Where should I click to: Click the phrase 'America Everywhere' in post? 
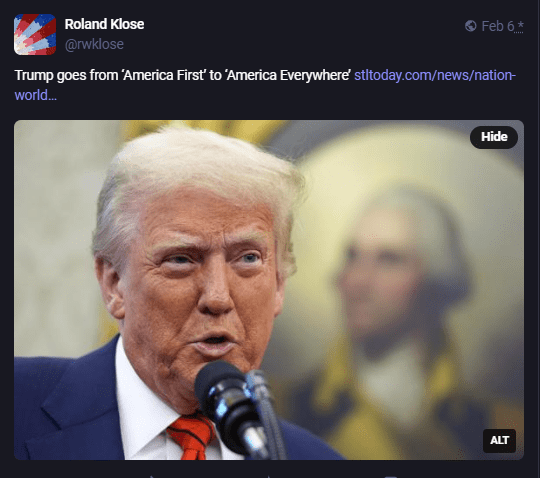[x=289, y=75]
